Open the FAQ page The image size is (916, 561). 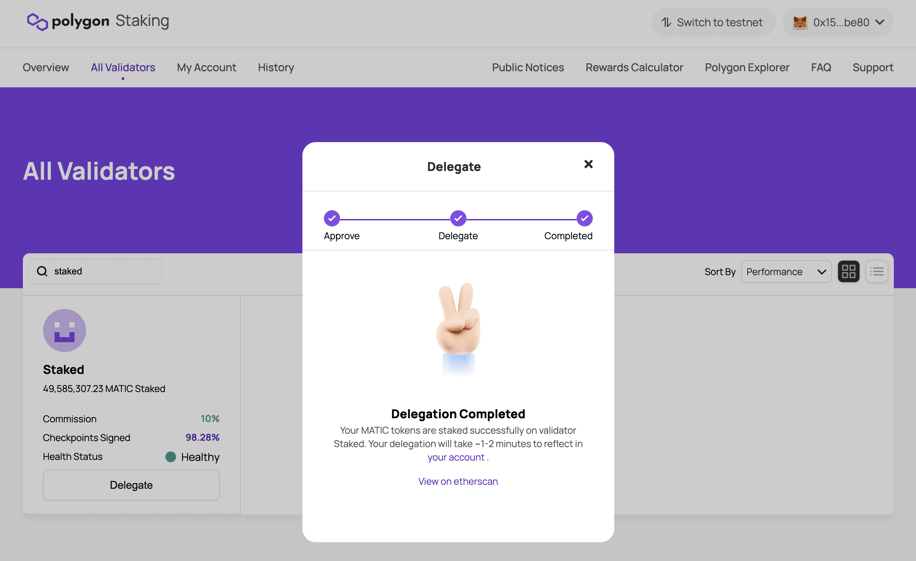[x=821, y=67]
